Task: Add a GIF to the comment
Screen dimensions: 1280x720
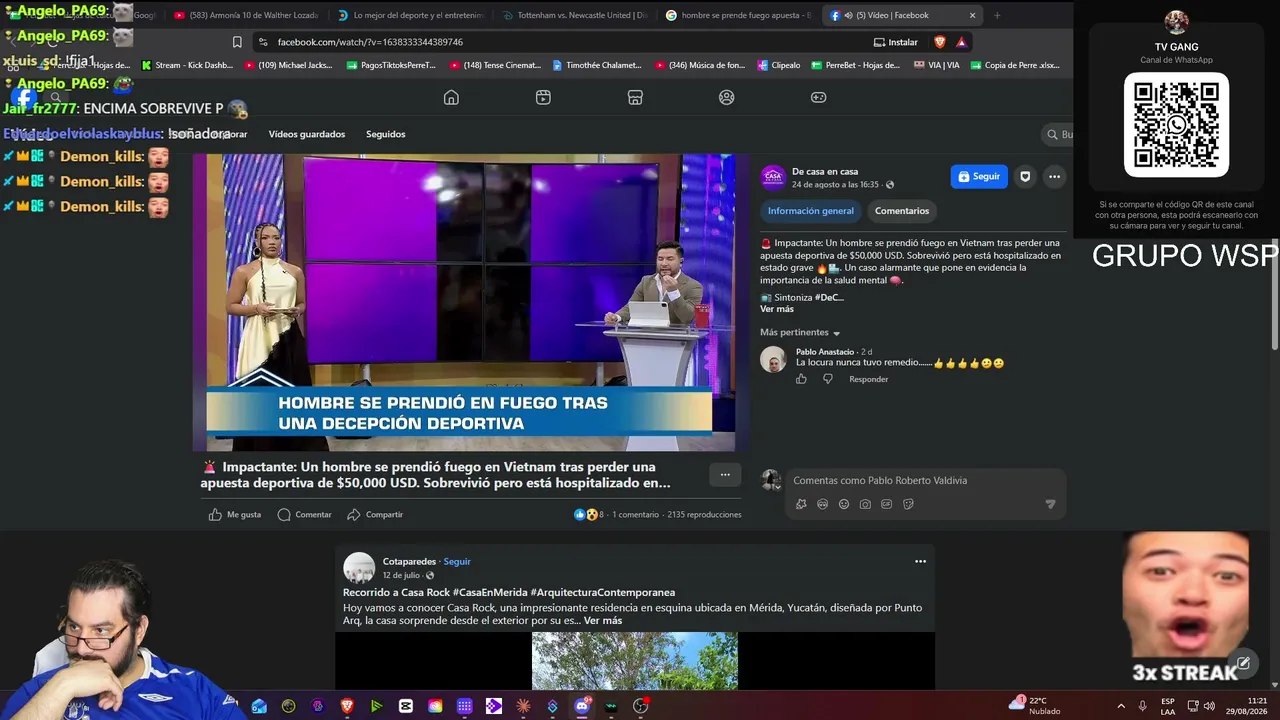Action: (886, 504)
